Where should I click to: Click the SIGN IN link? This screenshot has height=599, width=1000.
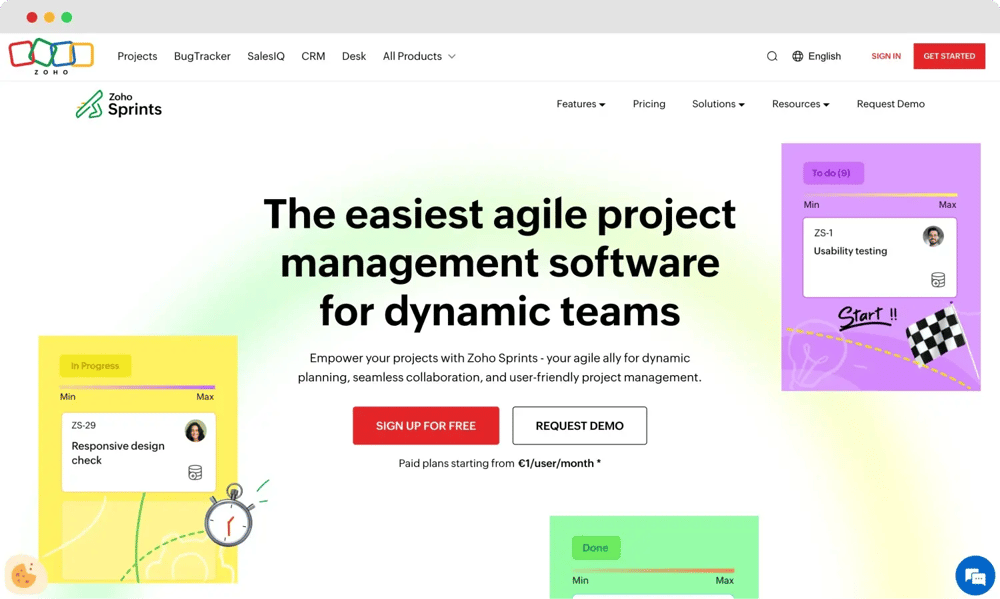pos(886,56)
